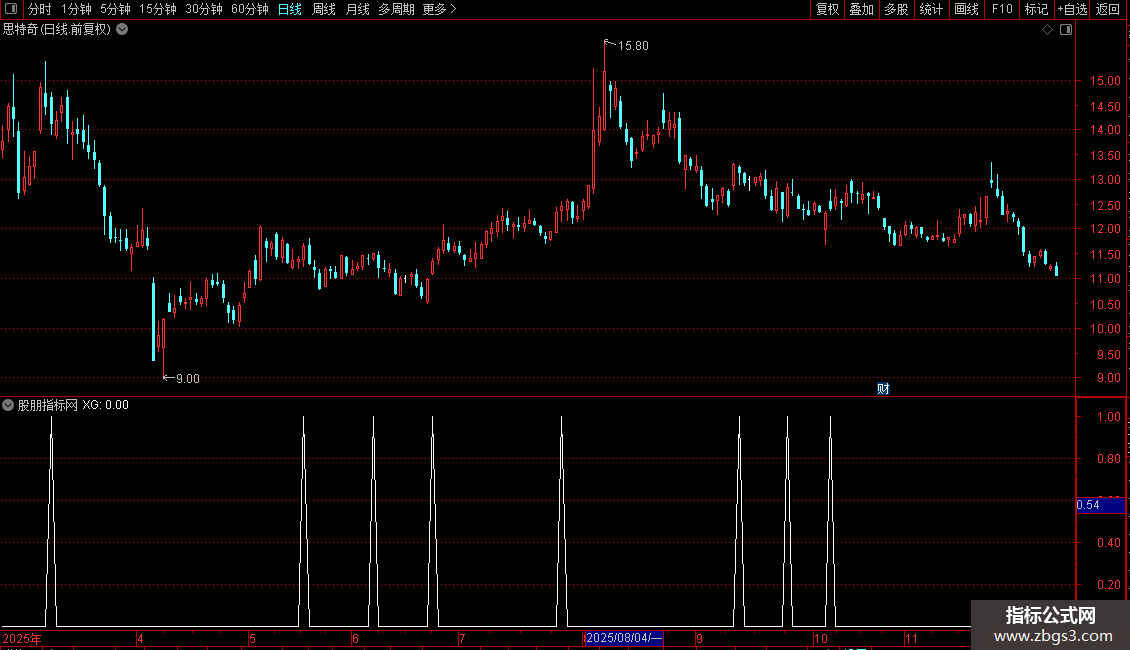The height and width of the screenshot is (650, 1130).
Task: Switch to 分时 intraday view
Action: click(40, 9)
